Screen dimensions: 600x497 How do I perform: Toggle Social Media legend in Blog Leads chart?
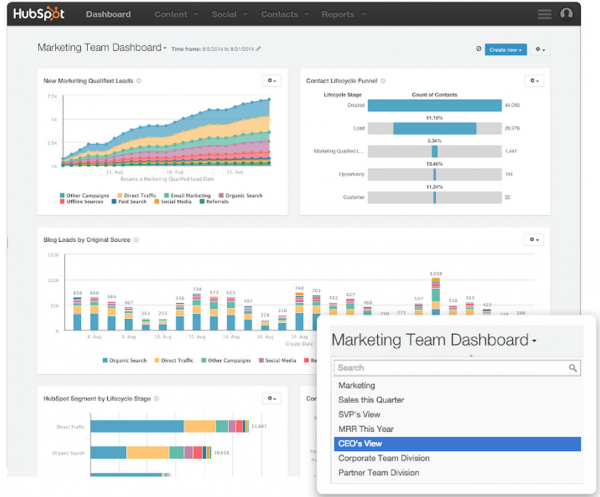[278, 360]
